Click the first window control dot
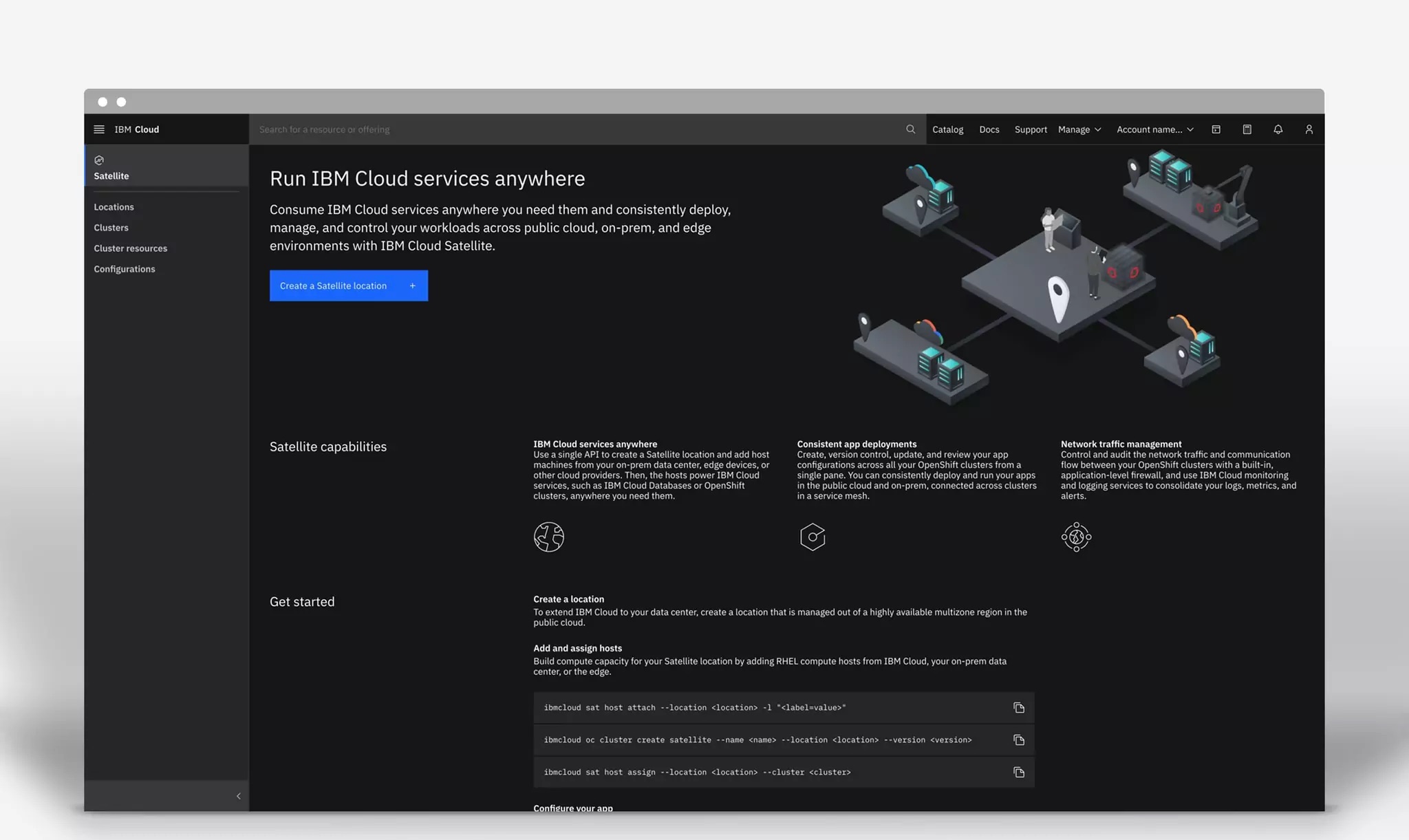The height and width of the screenshot is (840, 1409). tap(103, 102)
